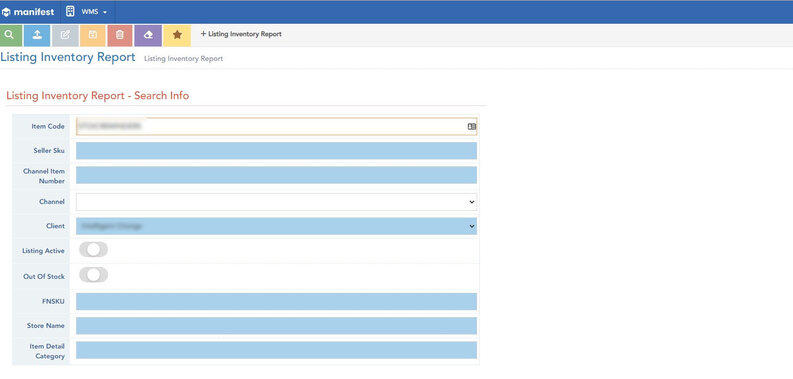Click the Seller Sku label
Image resolution: width=793 pixels, height=379 pixels.
pyautogui.click(x=49, y=151)
